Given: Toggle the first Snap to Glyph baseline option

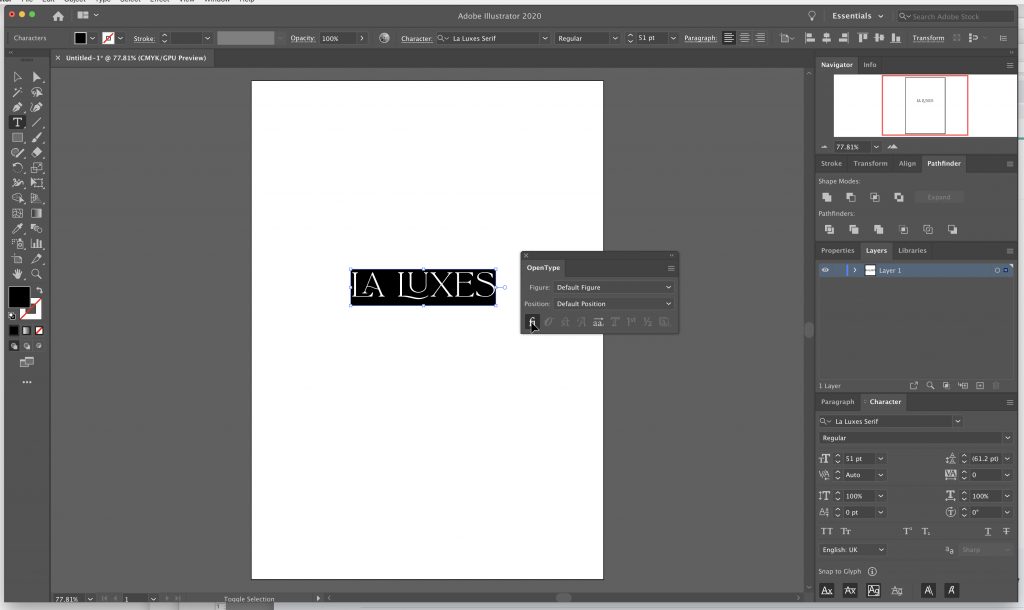Looking at the screenshot, I should (827, 591).
